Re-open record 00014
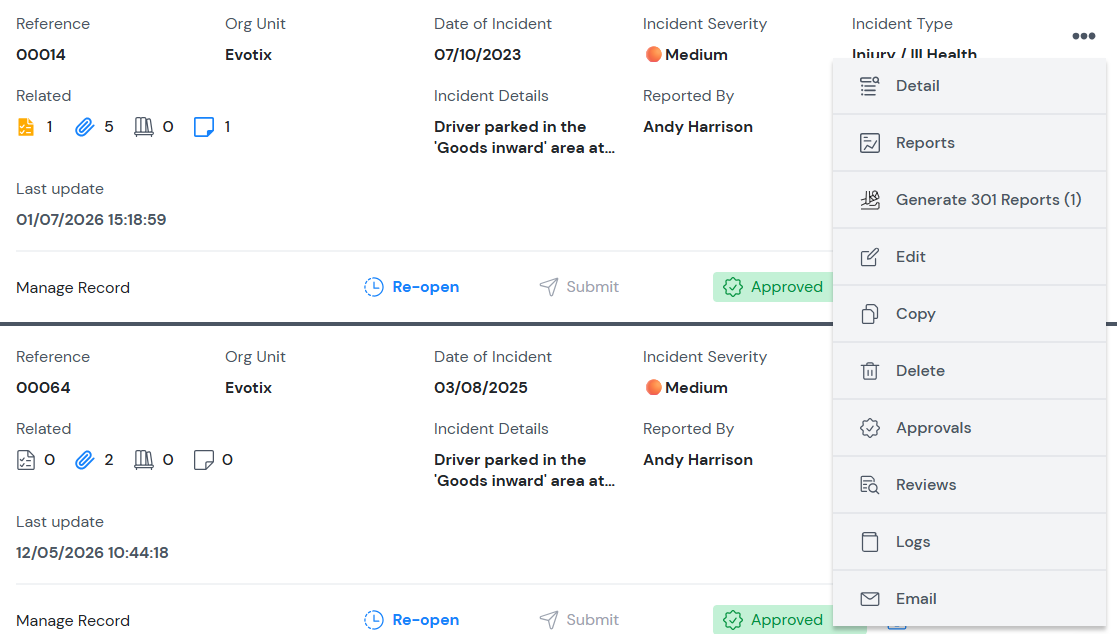 click(x=412, y=287)
